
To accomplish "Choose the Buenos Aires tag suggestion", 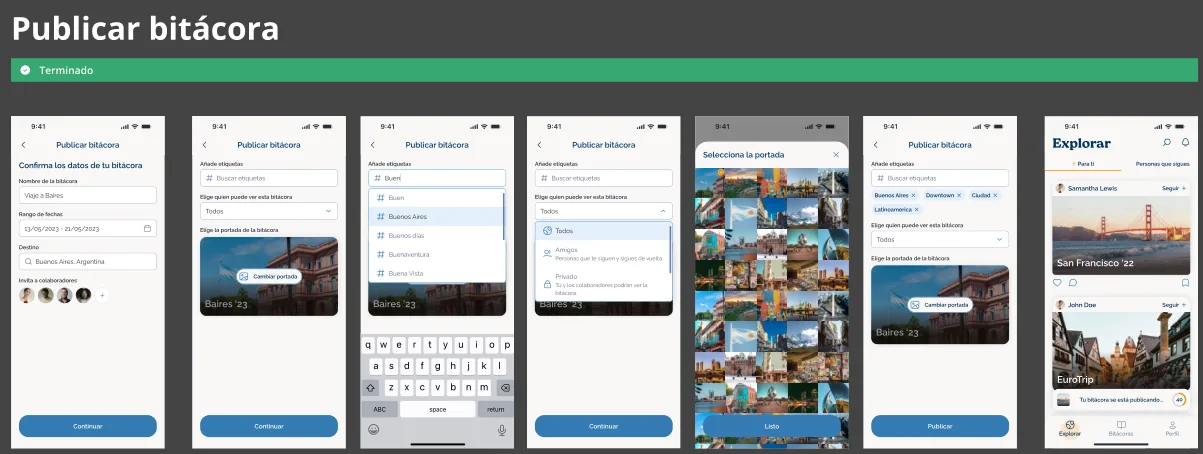I will click(x=435, y=216).
